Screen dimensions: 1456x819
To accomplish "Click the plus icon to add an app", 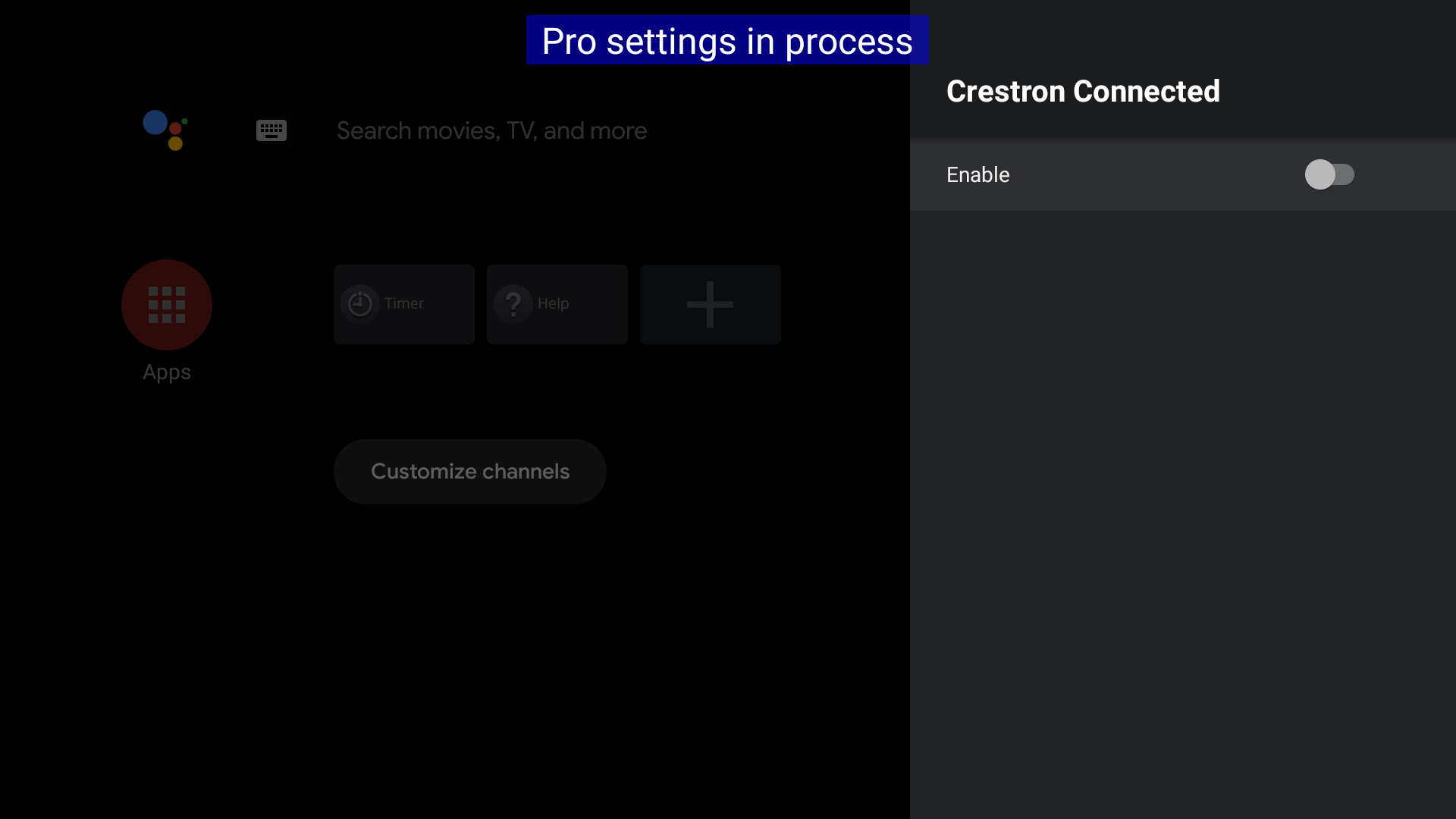I will (x=710, y=304).
